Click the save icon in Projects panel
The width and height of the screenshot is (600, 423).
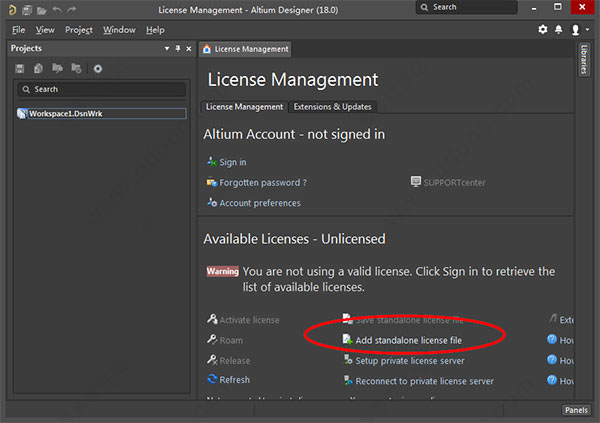20,68
